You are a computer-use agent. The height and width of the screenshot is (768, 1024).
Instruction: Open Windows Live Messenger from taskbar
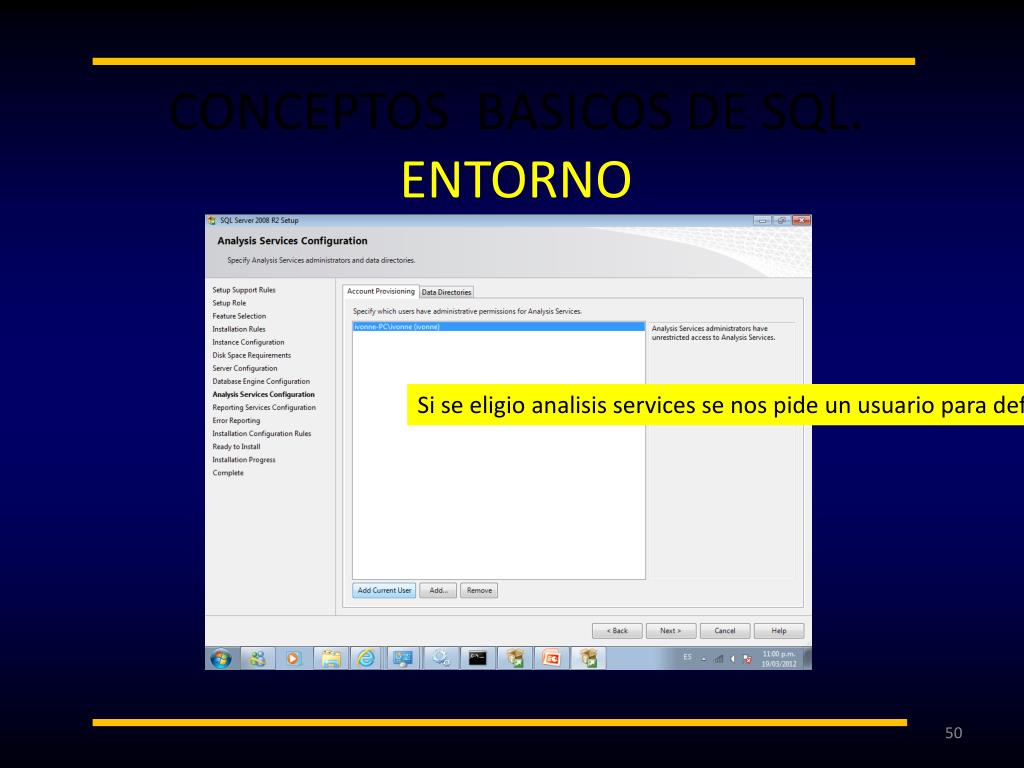pos(257,658)
